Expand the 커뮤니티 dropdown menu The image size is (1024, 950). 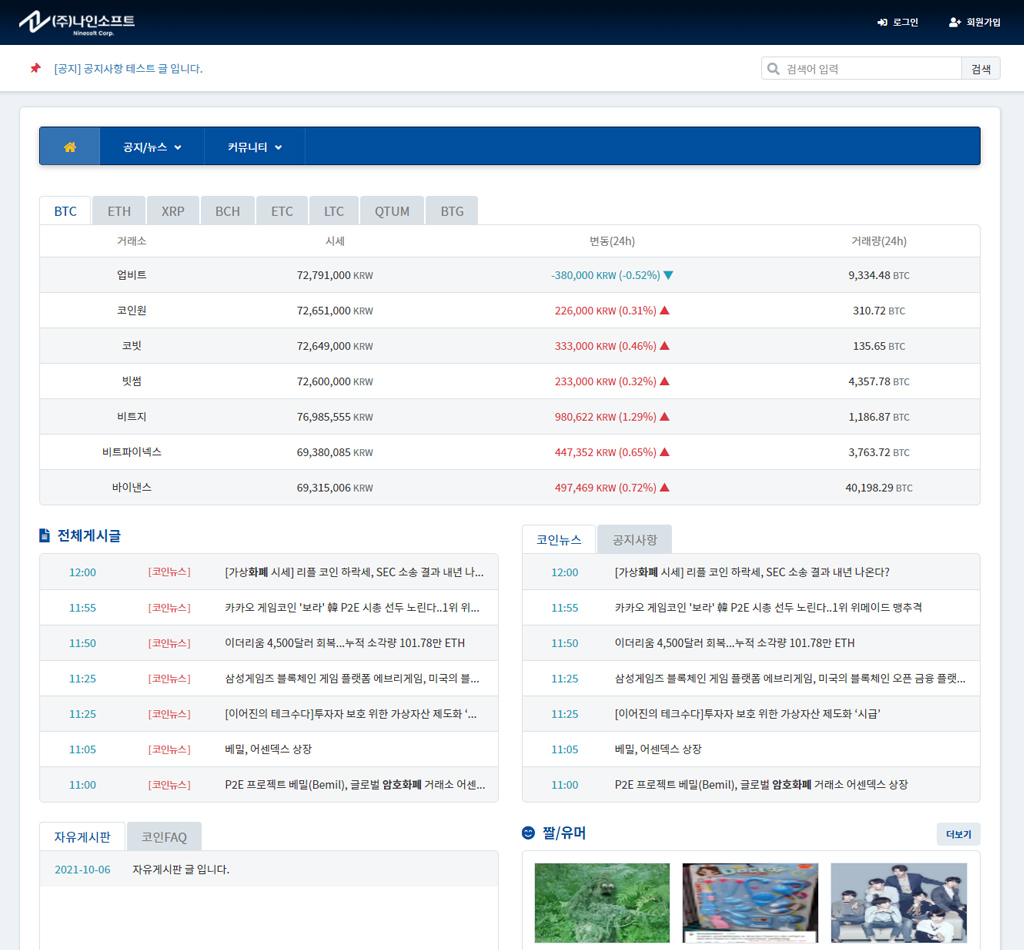tap(254, 147)
